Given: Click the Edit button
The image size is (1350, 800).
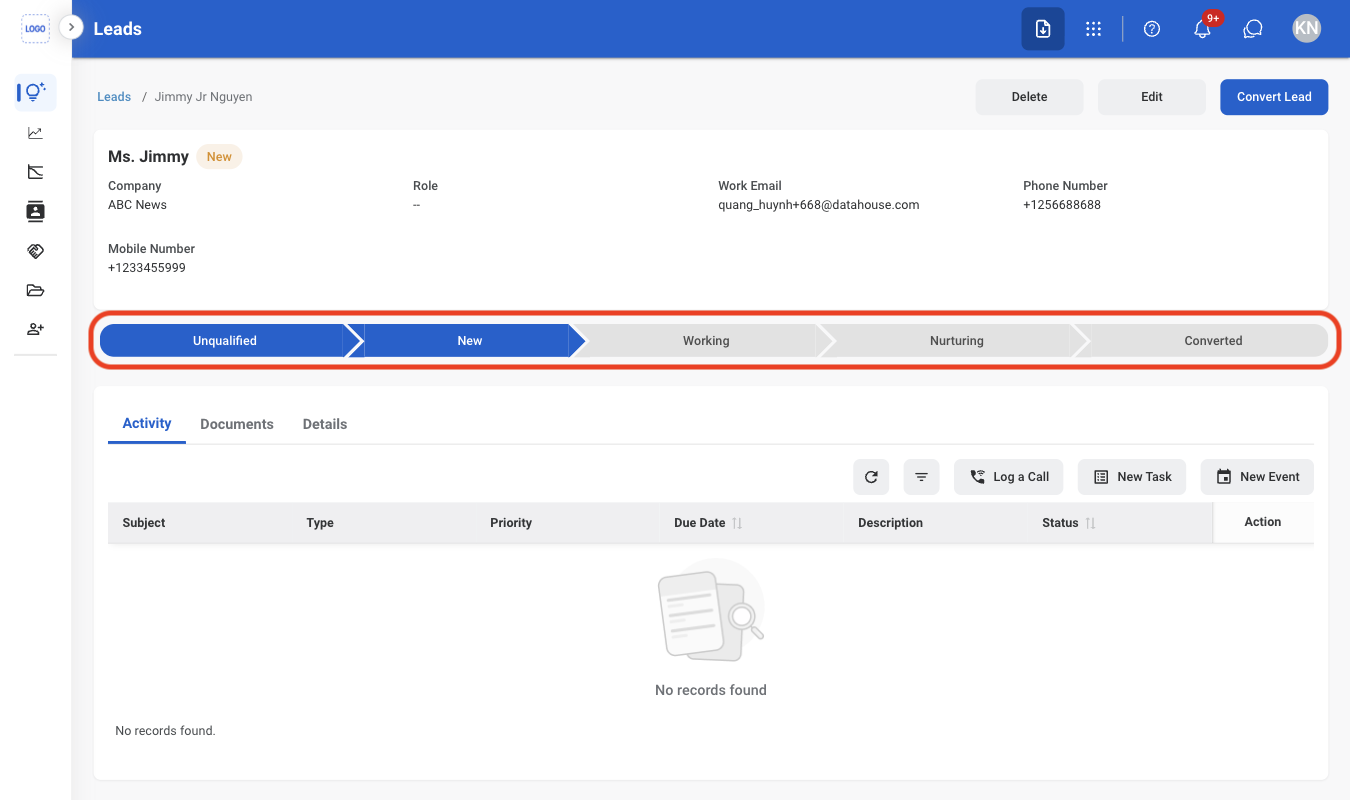Looking at the screenshot, I should [1152, 97].
